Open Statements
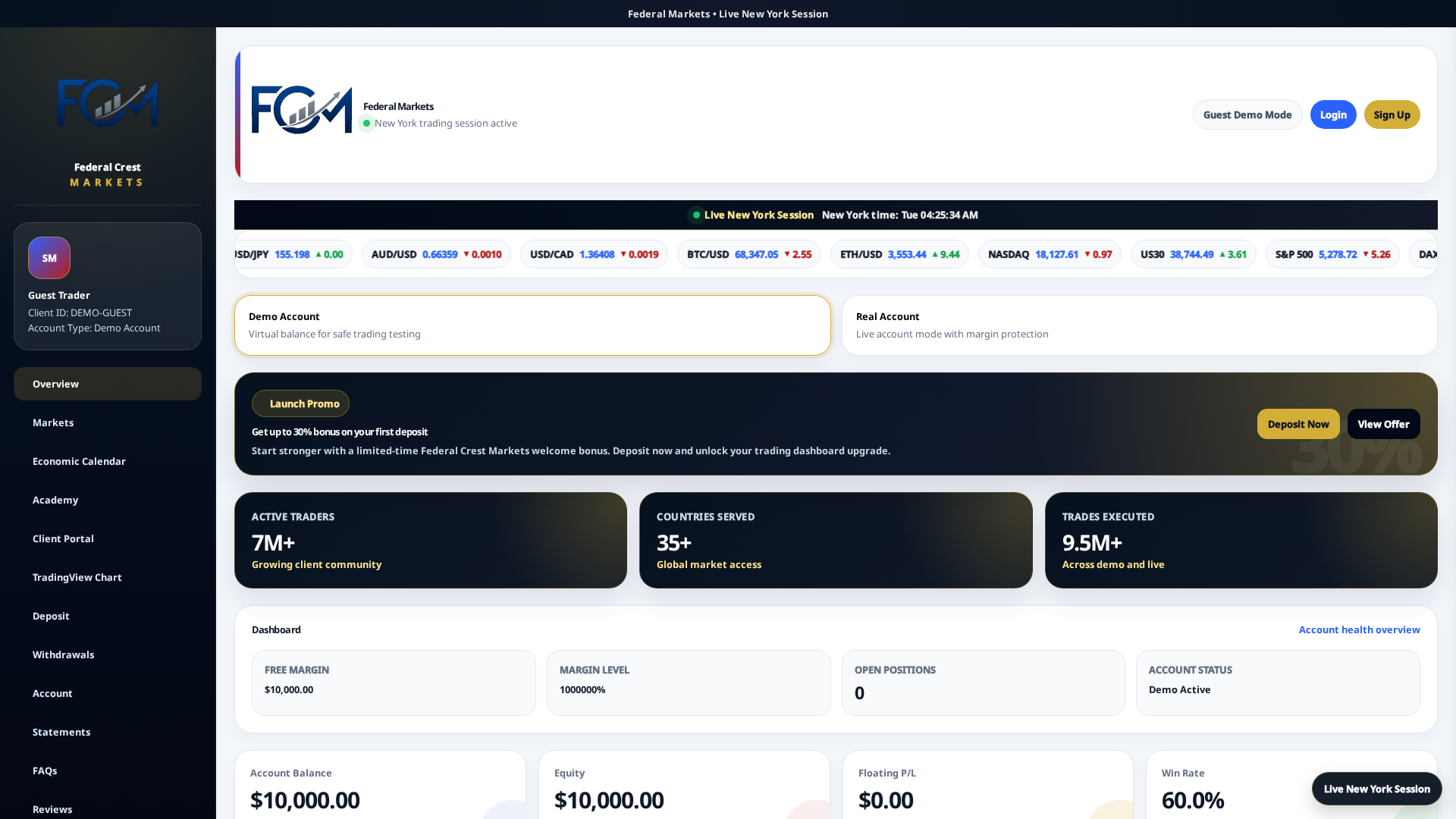 pos(108,732)
